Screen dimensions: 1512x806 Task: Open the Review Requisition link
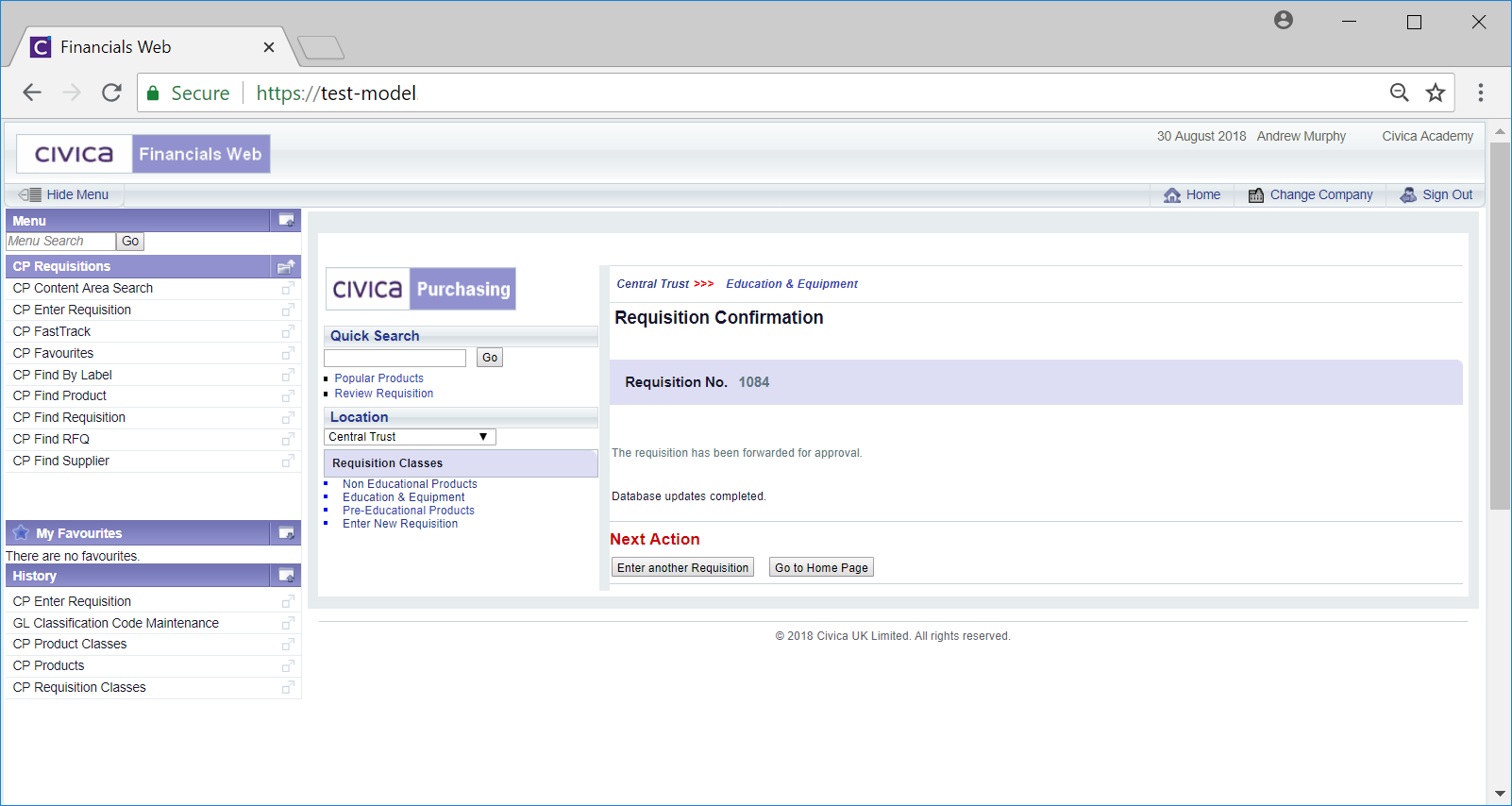[384, 394]
